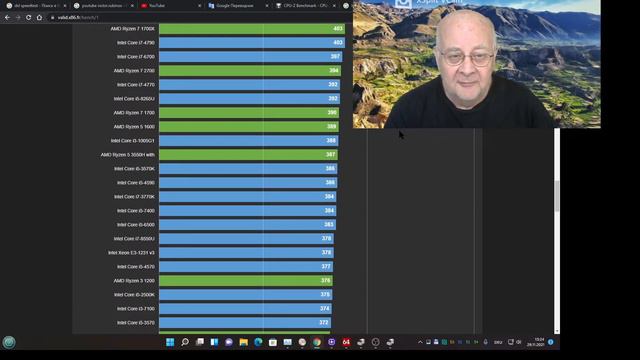Launch Microsoft Edge from the taskbar
Screen dimensions: 640x360
pyautogui.click(x=258, y=342)
